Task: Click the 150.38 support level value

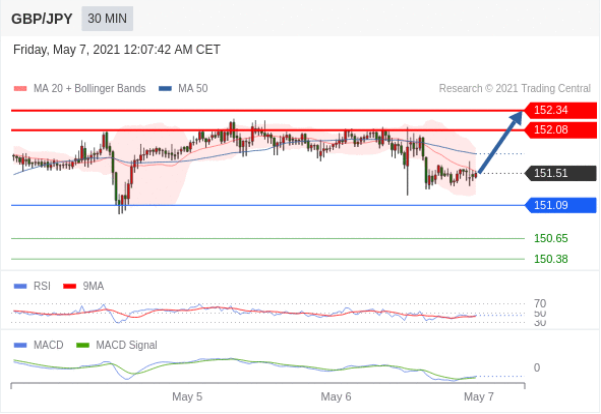Action: (x=551, y=259)
